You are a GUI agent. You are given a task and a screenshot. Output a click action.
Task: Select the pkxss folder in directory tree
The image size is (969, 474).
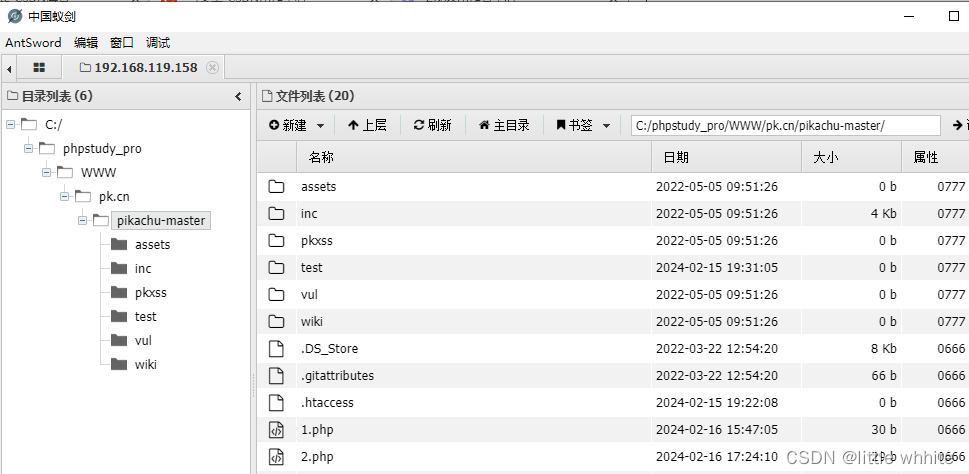click(151, 293)
